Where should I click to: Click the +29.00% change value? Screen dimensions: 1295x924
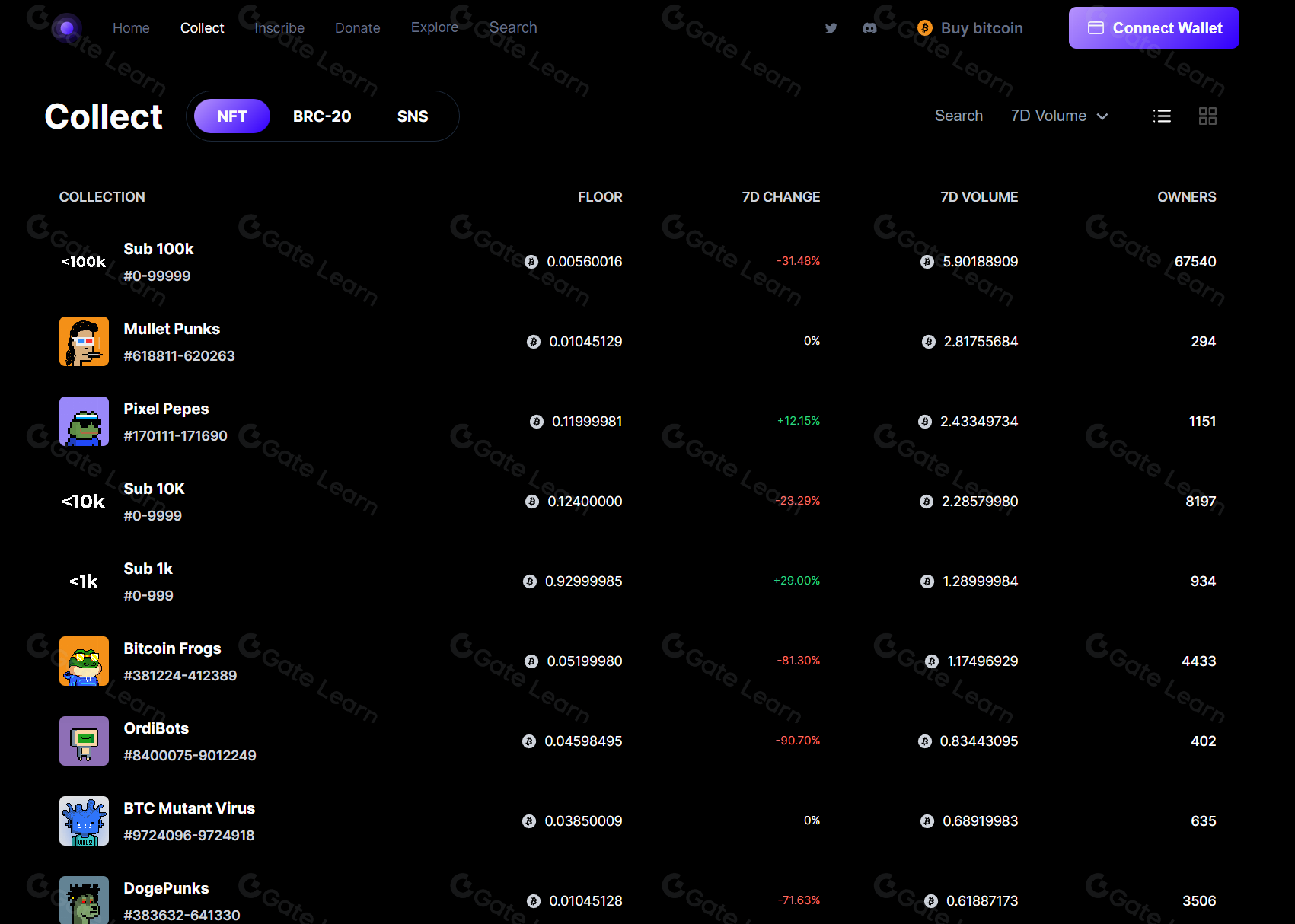click(797, 581)
